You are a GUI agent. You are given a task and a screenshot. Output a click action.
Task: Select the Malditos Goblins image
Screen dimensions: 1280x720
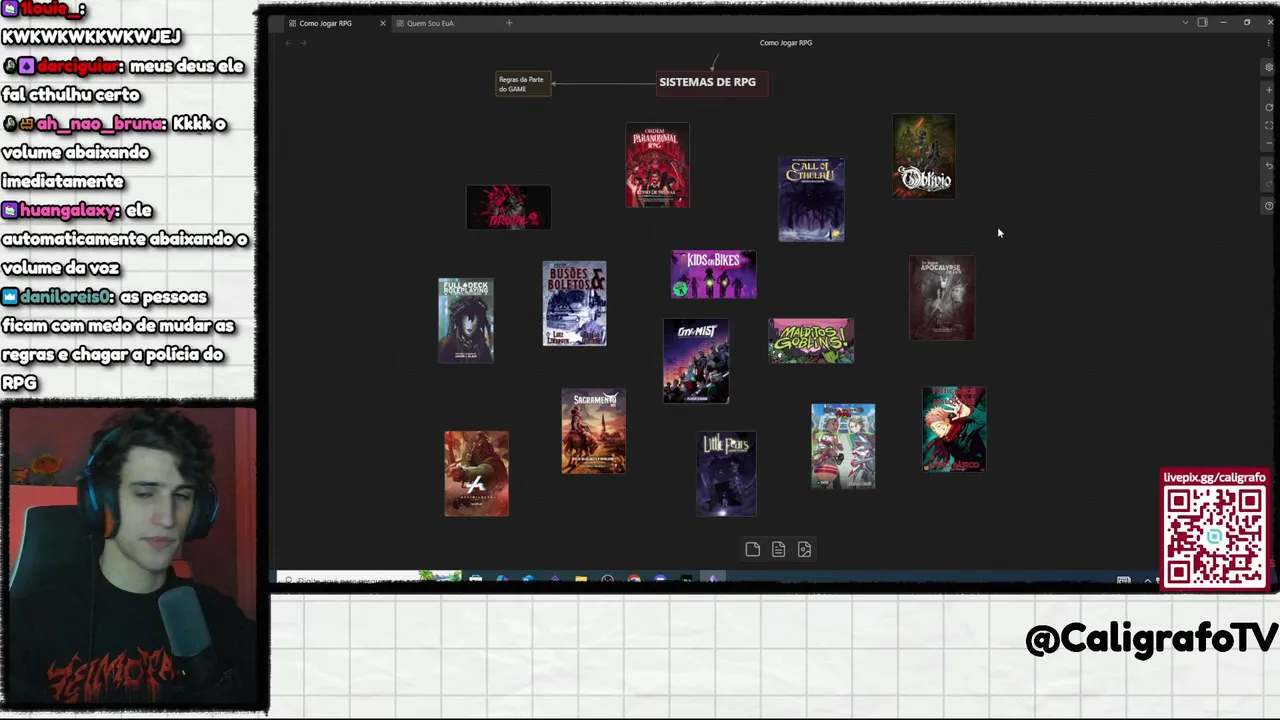tap(811, 341)
